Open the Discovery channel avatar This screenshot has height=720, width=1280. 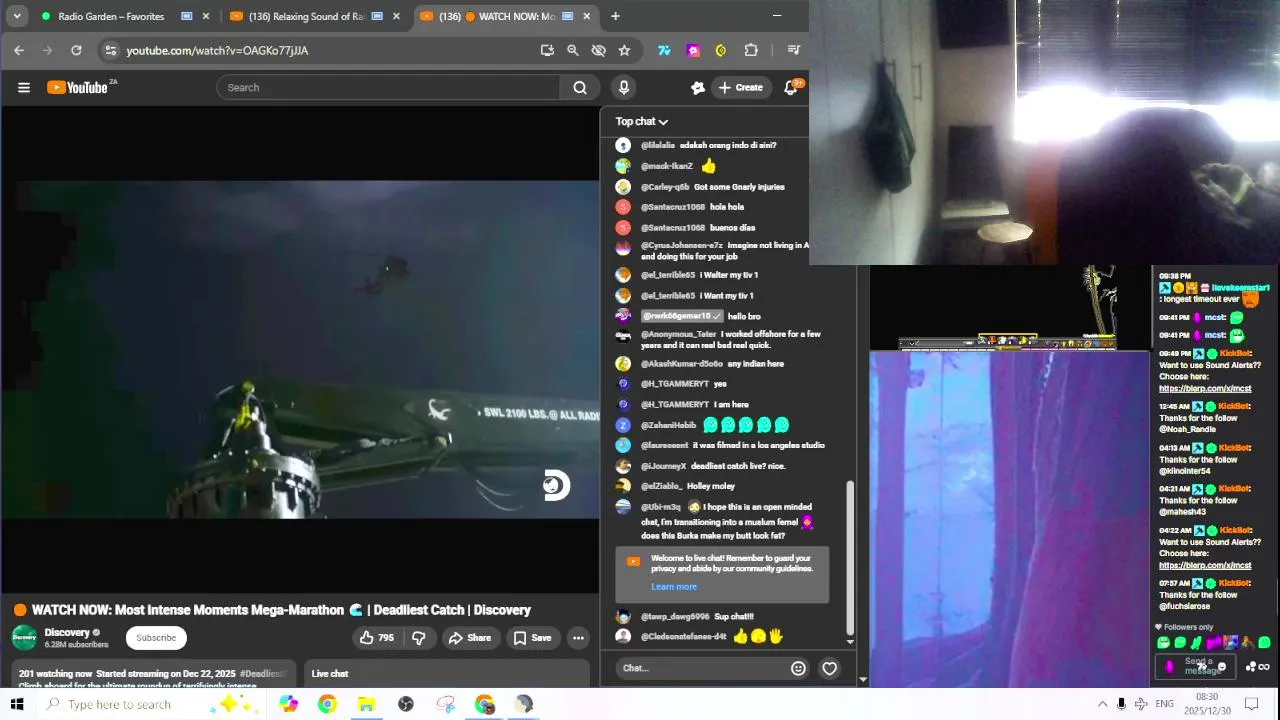point(24,638)
